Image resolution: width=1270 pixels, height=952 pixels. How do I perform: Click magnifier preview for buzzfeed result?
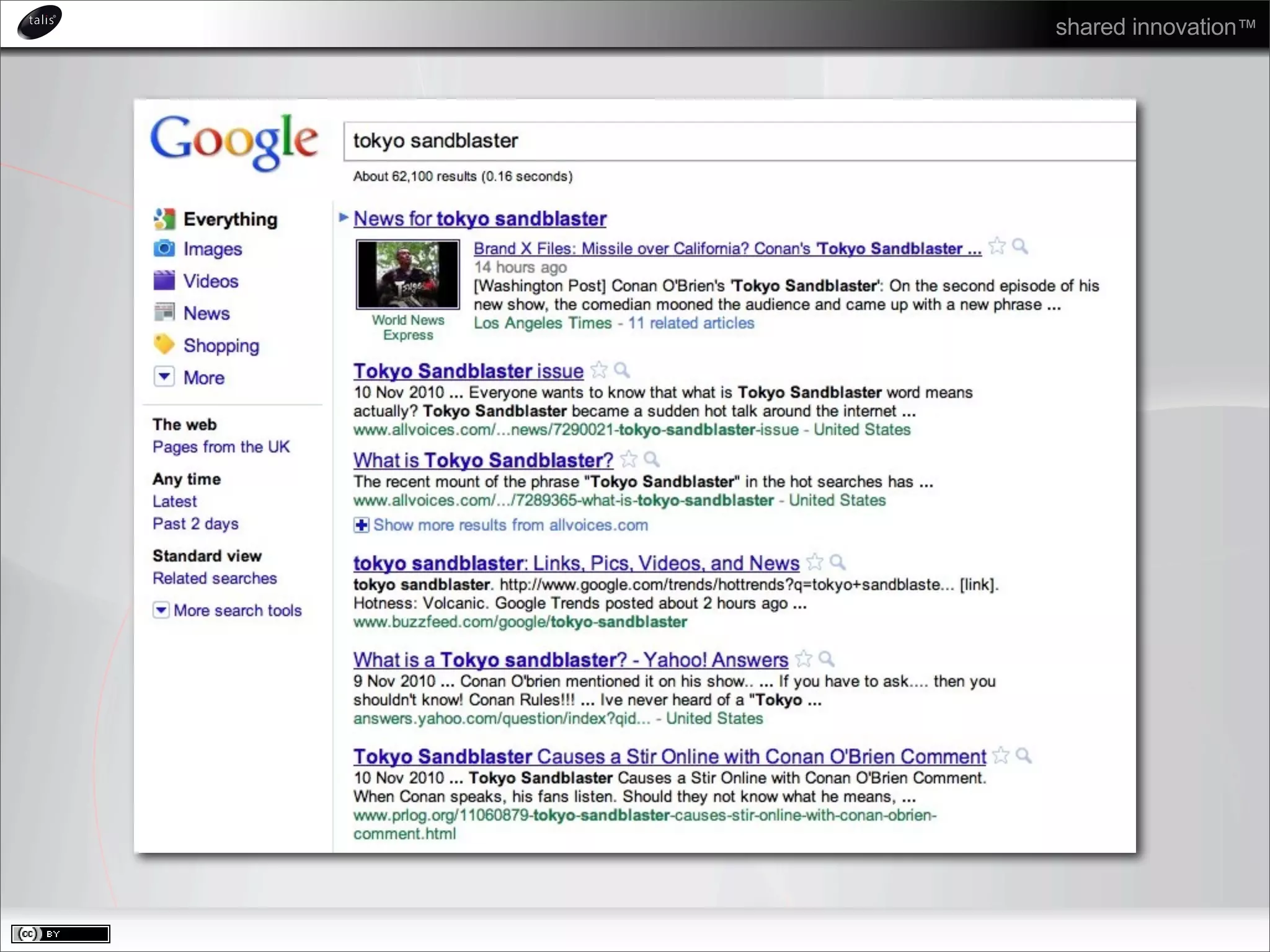pos(837,562)
